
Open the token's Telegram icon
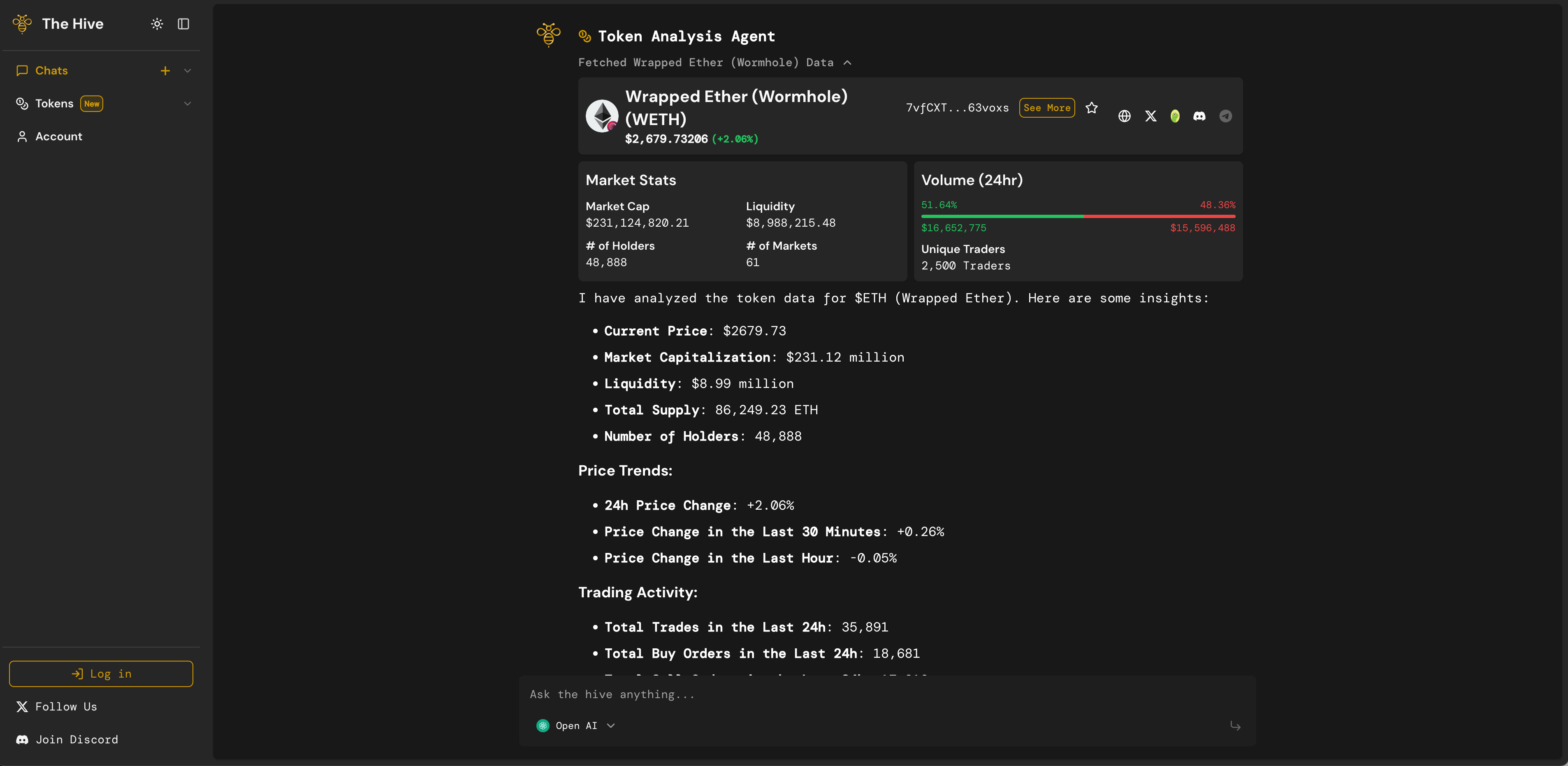(x=1225, y=116)
